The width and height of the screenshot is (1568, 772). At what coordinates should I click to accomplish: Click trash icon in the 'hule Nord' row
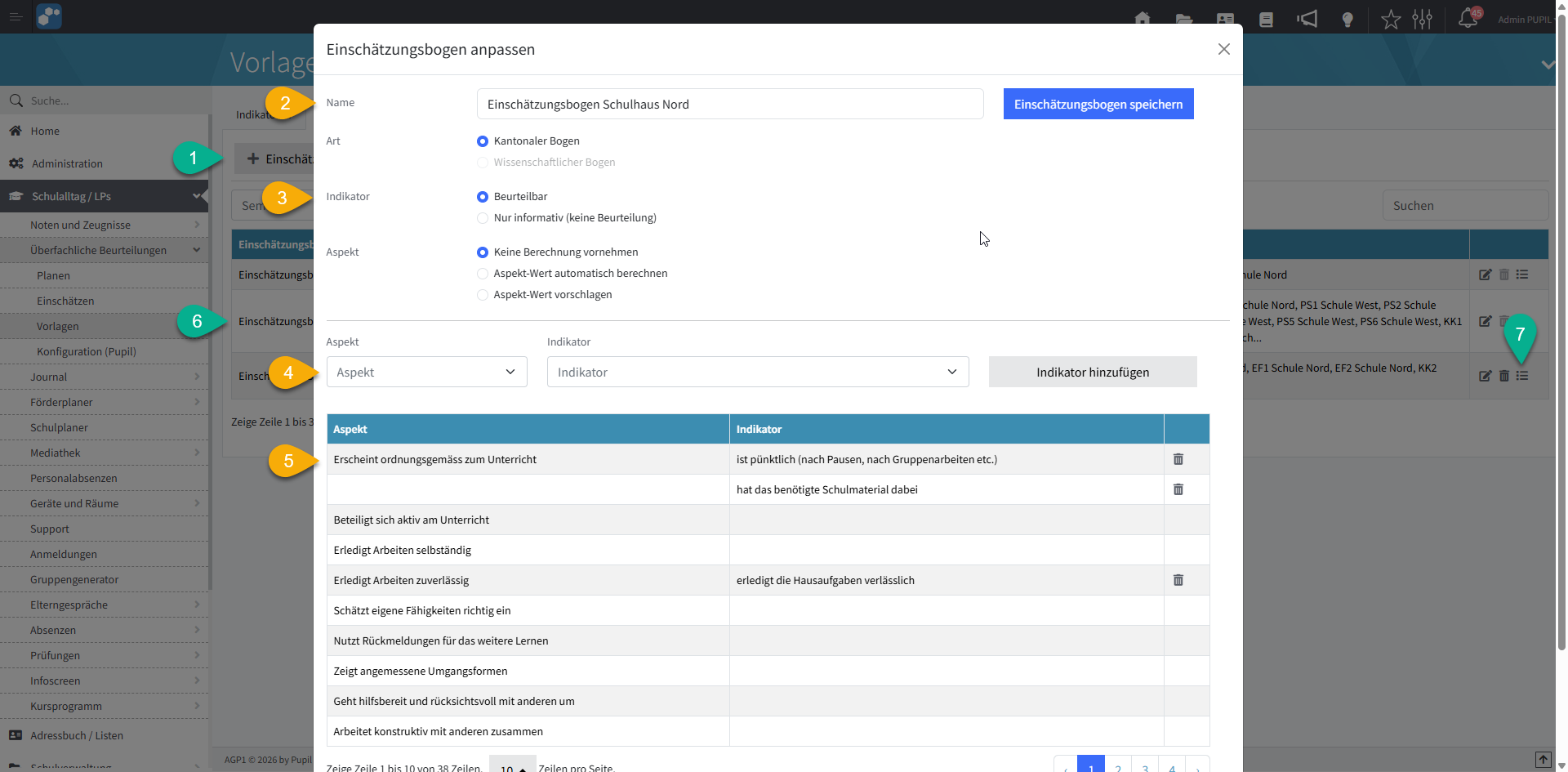[x=1504, y=274]
